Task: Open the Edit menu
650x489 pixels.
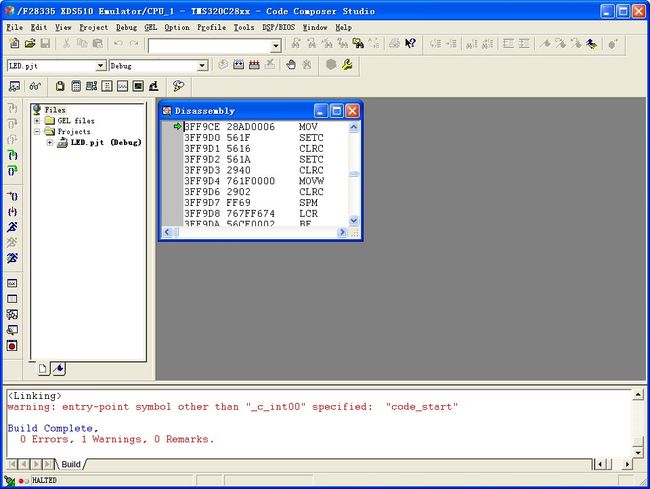Action: click(39, 27)
